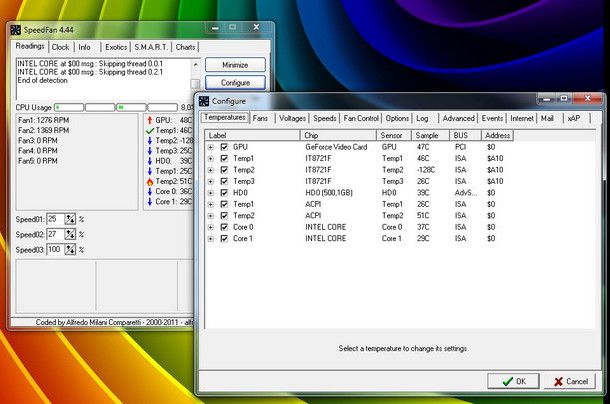The width and height of the screenshot is (610, 404).
Task: Click the OK button in Configure
Action: pyautogui.click(x=514, y=381)
